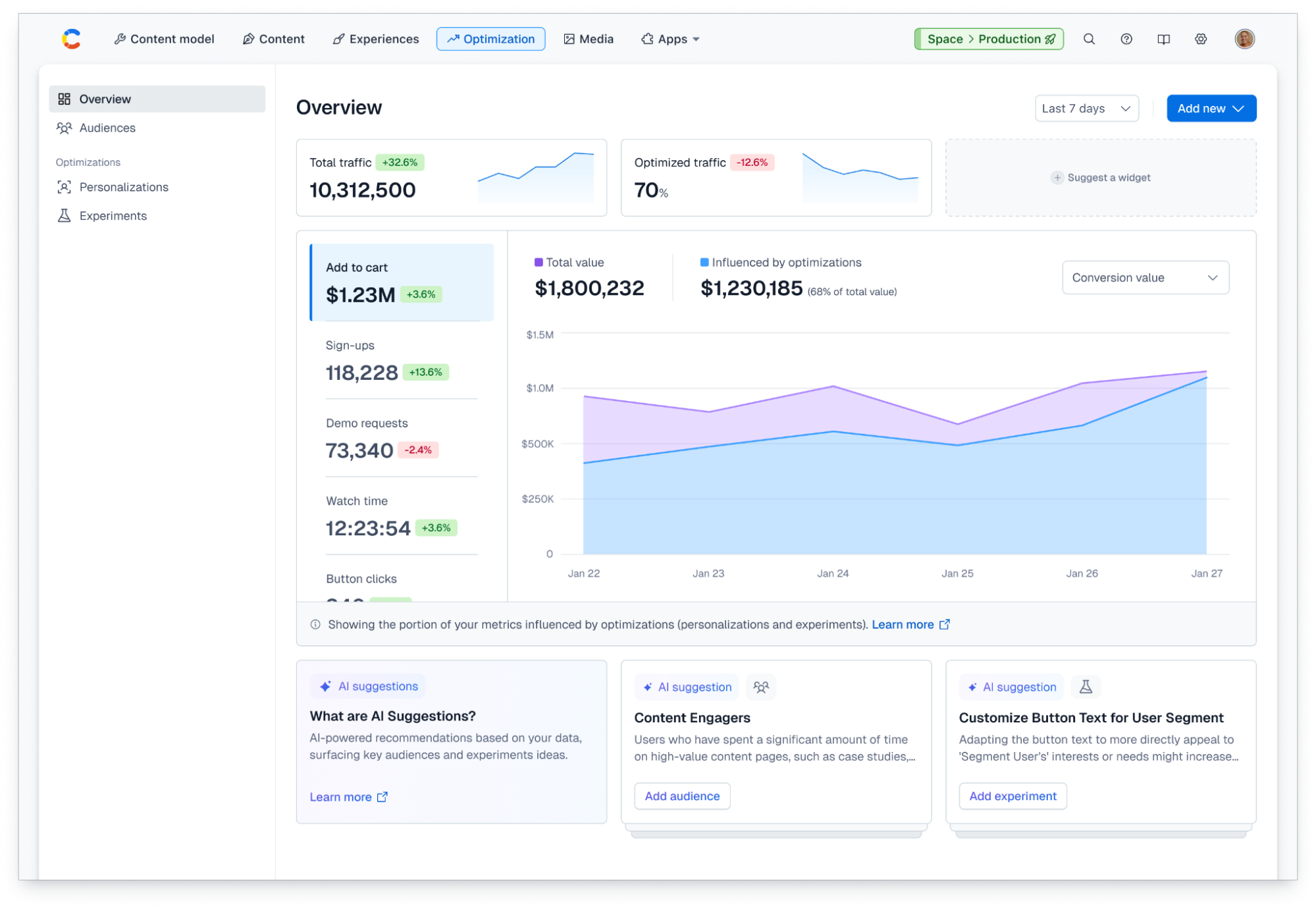Image resolution: width=1316 pixels, height=910 pixels.
Task: Select Personalizations in the sidebar
Action: (x=124, y=187)
